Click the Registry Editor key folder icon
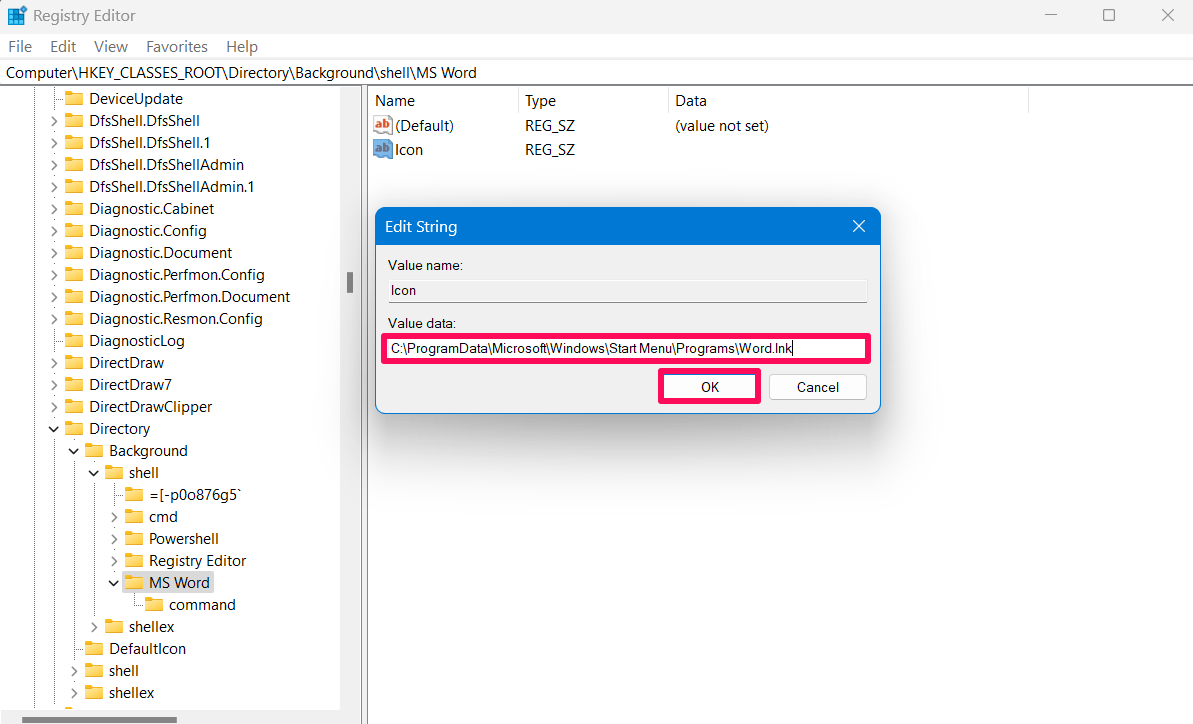This screenshot has width=1193, height=724. [x=134, y=561]
